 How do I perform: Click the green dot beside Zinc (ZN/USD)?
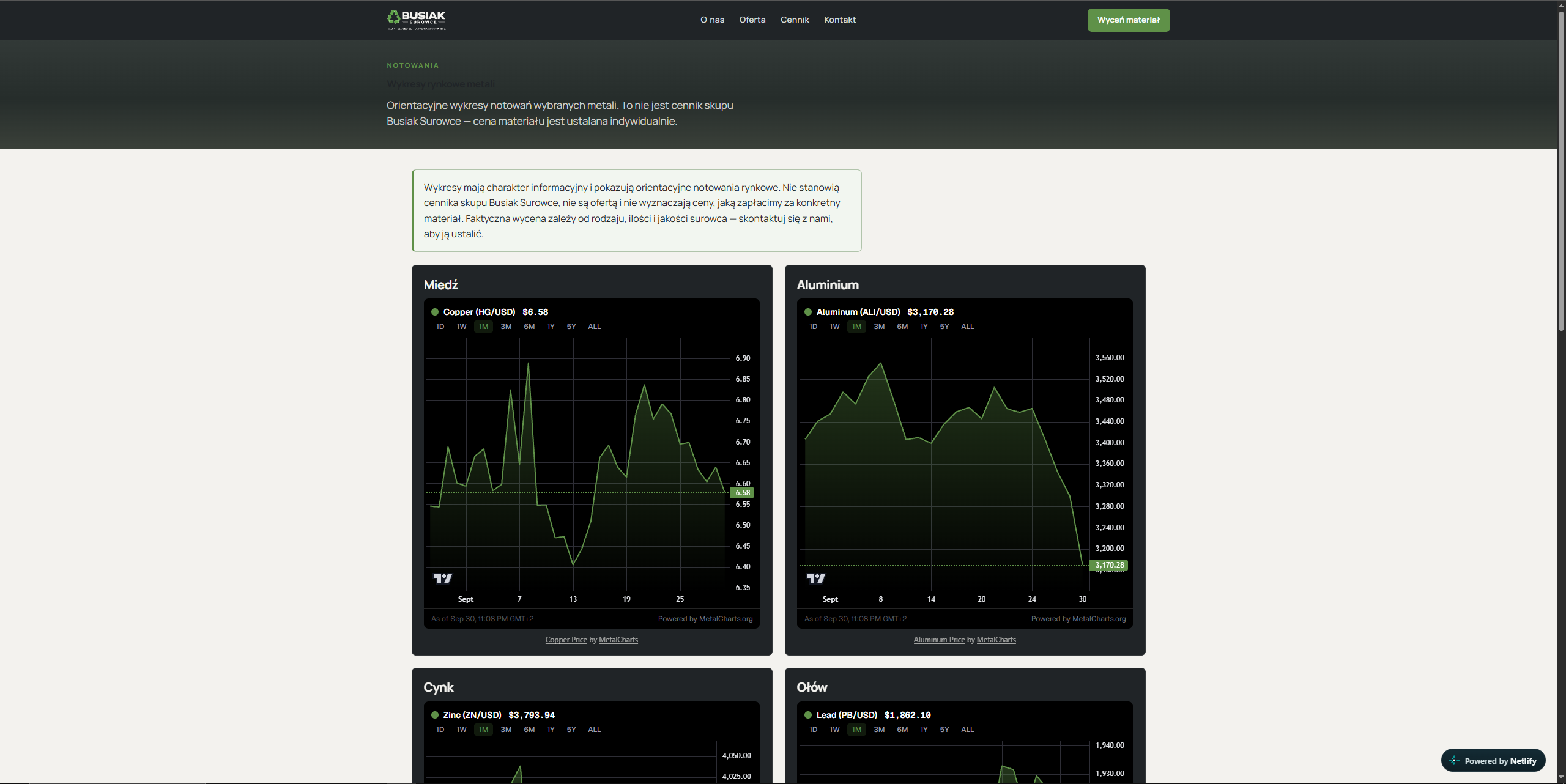point(435,715)
